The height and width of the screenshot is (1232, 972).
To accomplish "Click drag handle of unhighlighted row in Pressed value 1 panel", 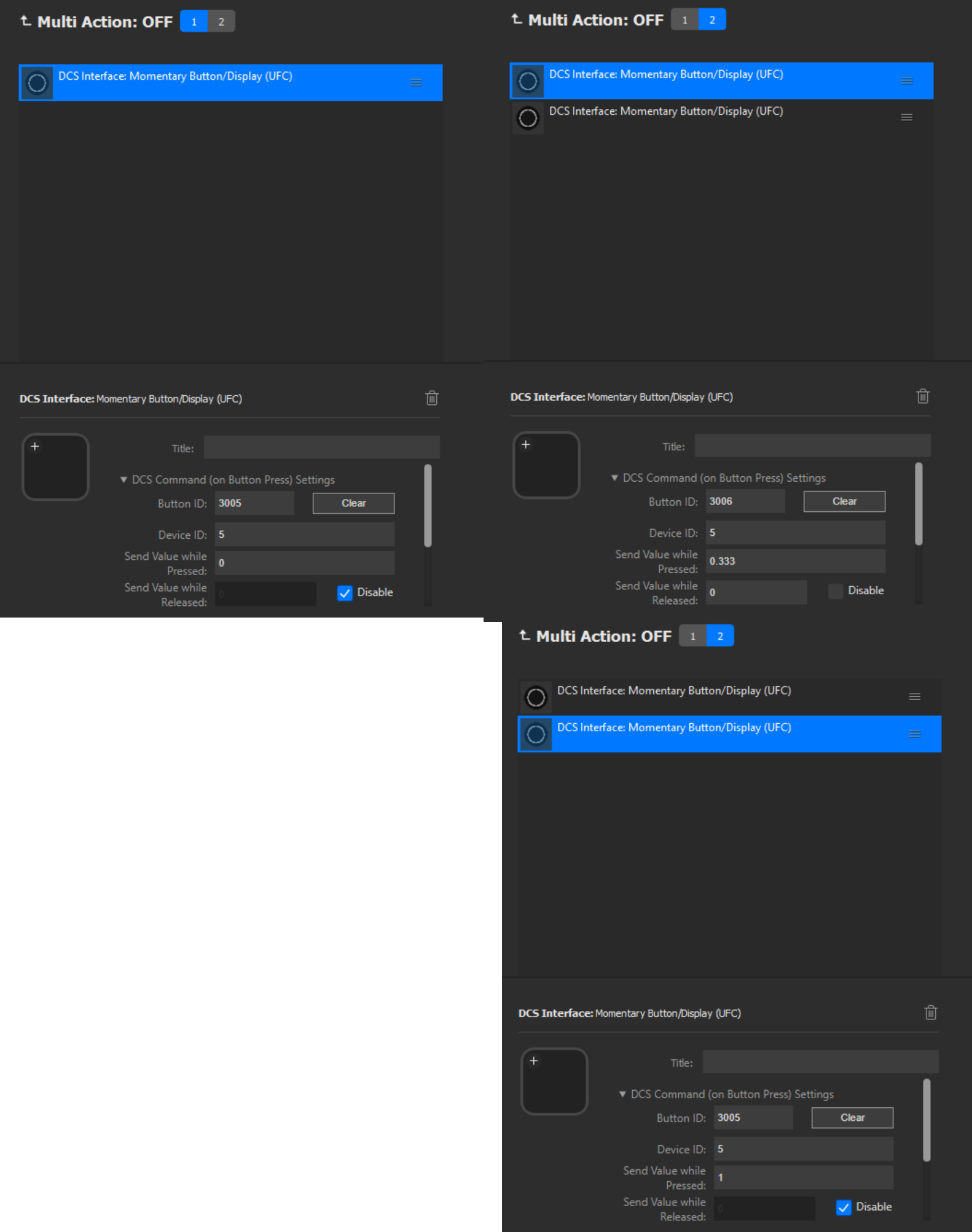I will (x=915, y=697).
